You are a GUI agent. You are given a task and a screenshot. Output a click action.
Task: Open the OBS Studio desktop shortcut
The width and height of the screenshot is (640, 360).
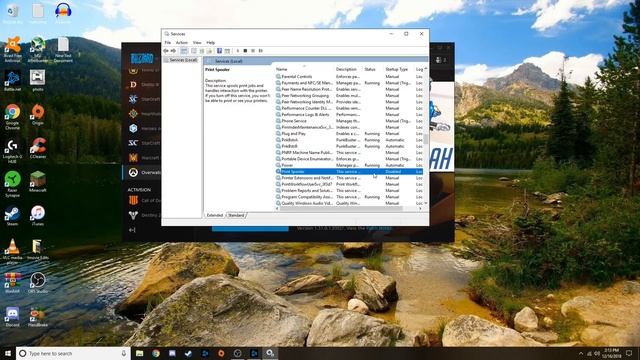pos(38,282)
